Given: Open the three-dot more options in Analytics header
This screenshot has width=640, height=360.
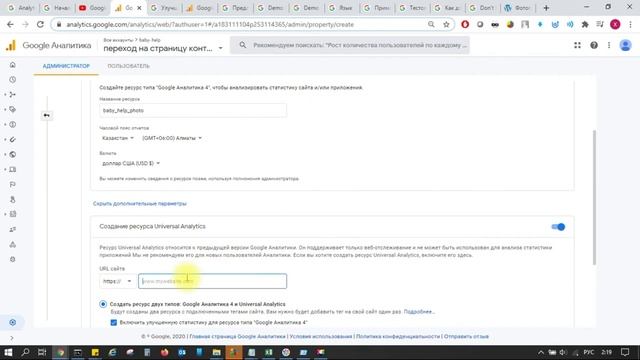Looking at the screenshot, I should tap(609, 45).
